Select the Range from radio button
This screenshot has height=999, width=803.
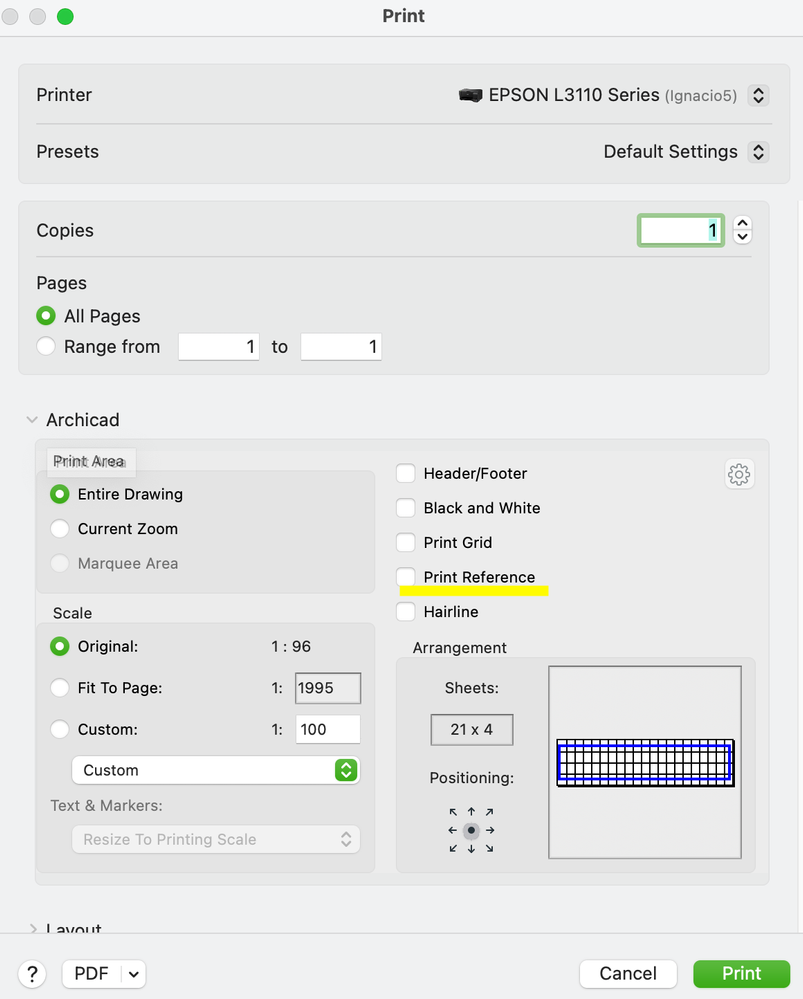pyautogui.click(x=46, y=346)
